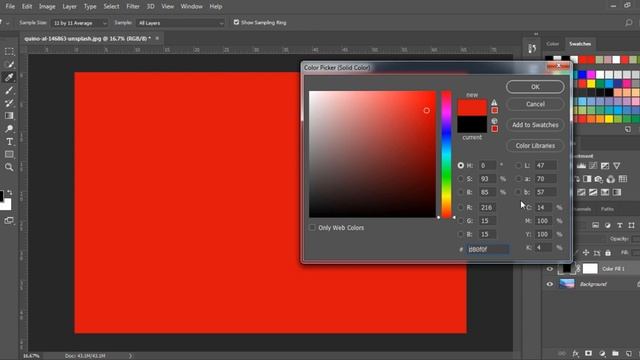
Task: Click the new red color preview
Action: pos(472,108)
